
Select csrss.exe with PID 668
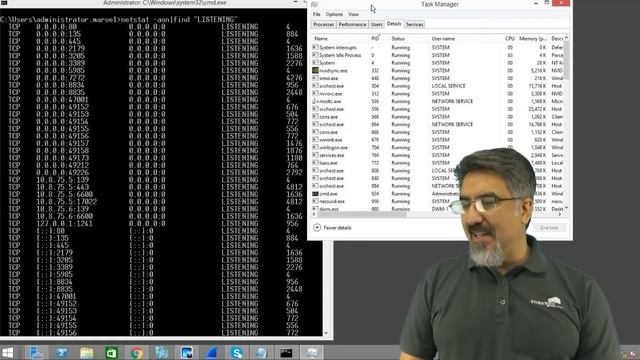438,132
